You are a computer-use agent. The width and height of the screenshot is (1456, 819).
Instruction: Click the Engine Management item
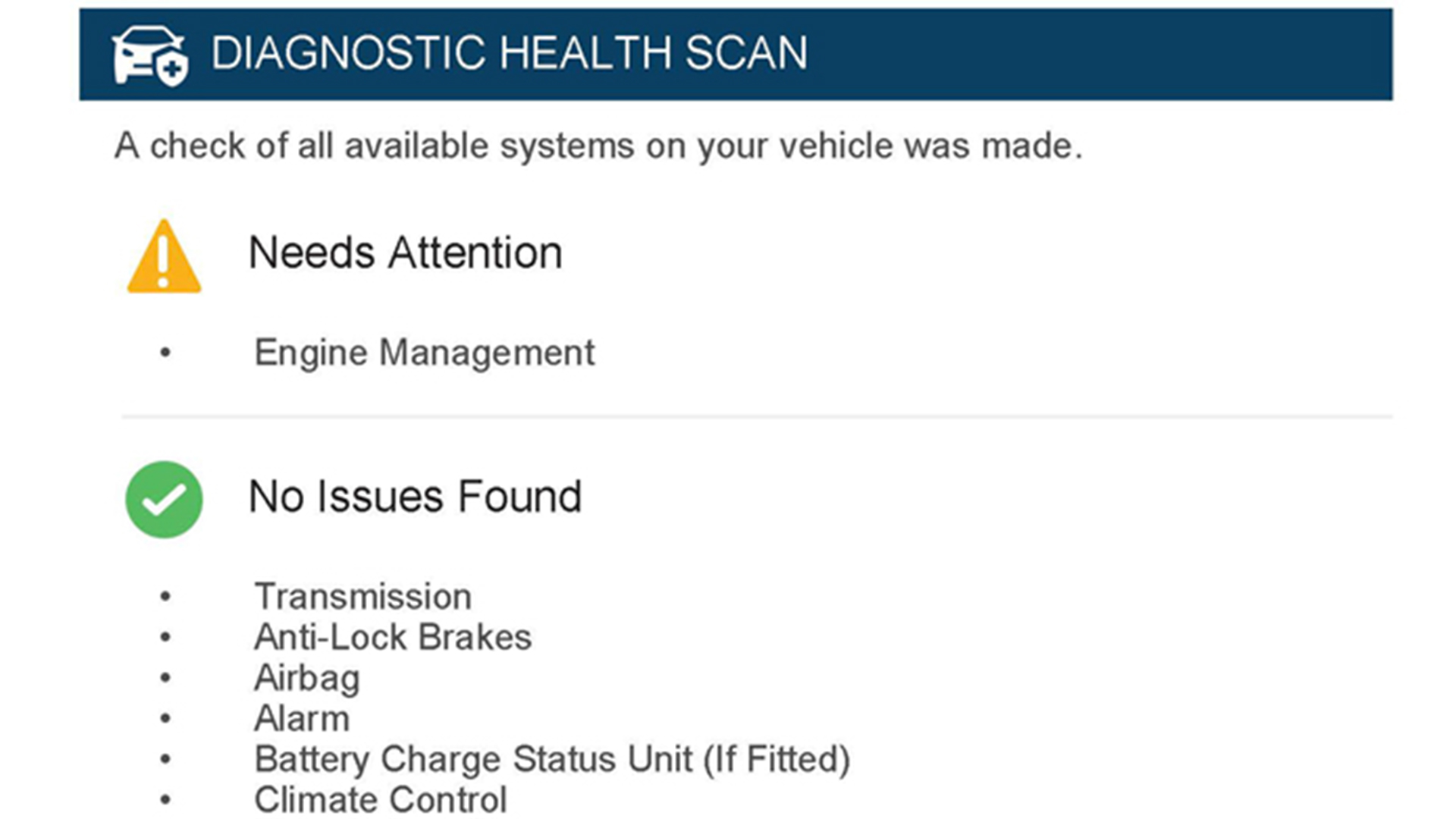coord(424,353)
